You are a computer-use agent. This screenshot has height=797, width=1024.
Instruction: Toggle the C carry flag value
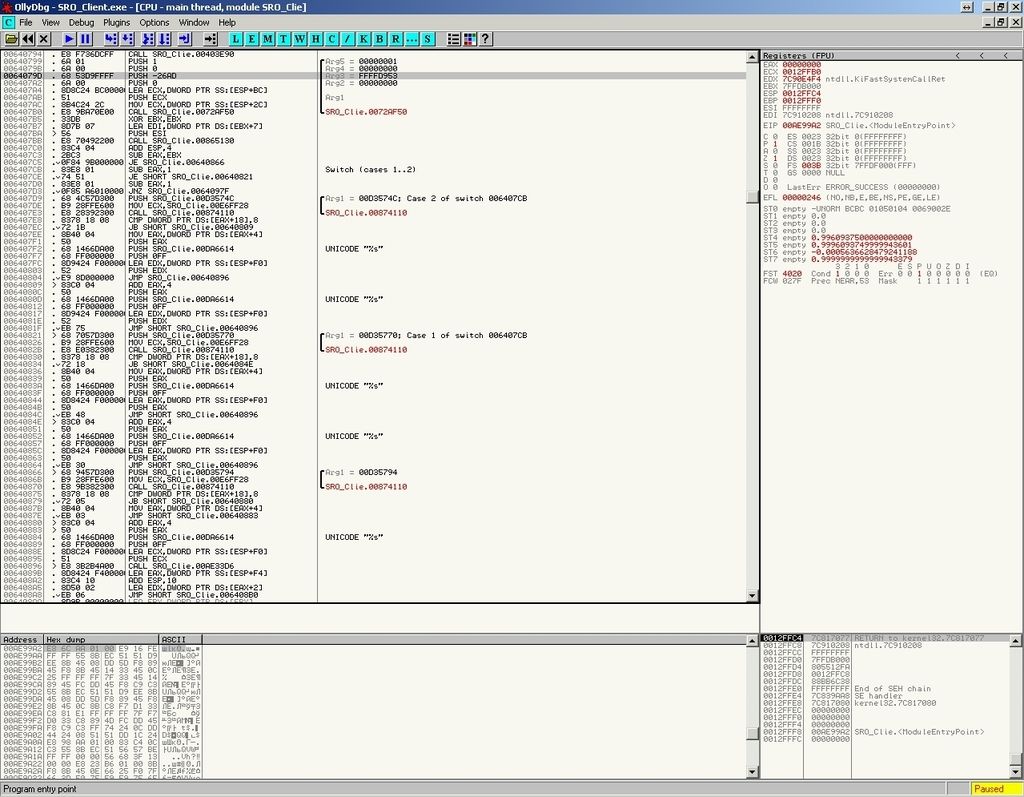tap(774, 135)
